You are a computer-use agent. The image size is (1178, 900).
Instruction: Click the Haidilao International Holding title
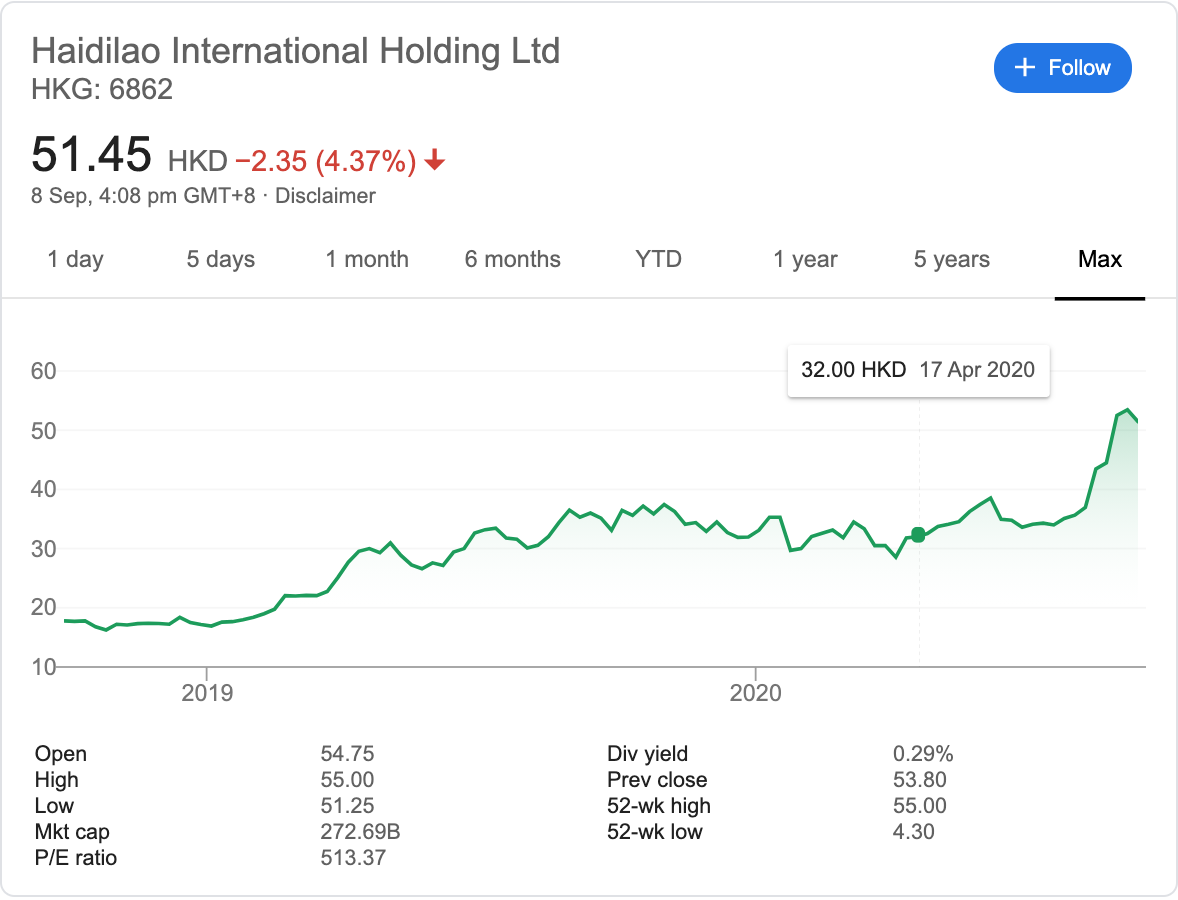click(296, 51)
